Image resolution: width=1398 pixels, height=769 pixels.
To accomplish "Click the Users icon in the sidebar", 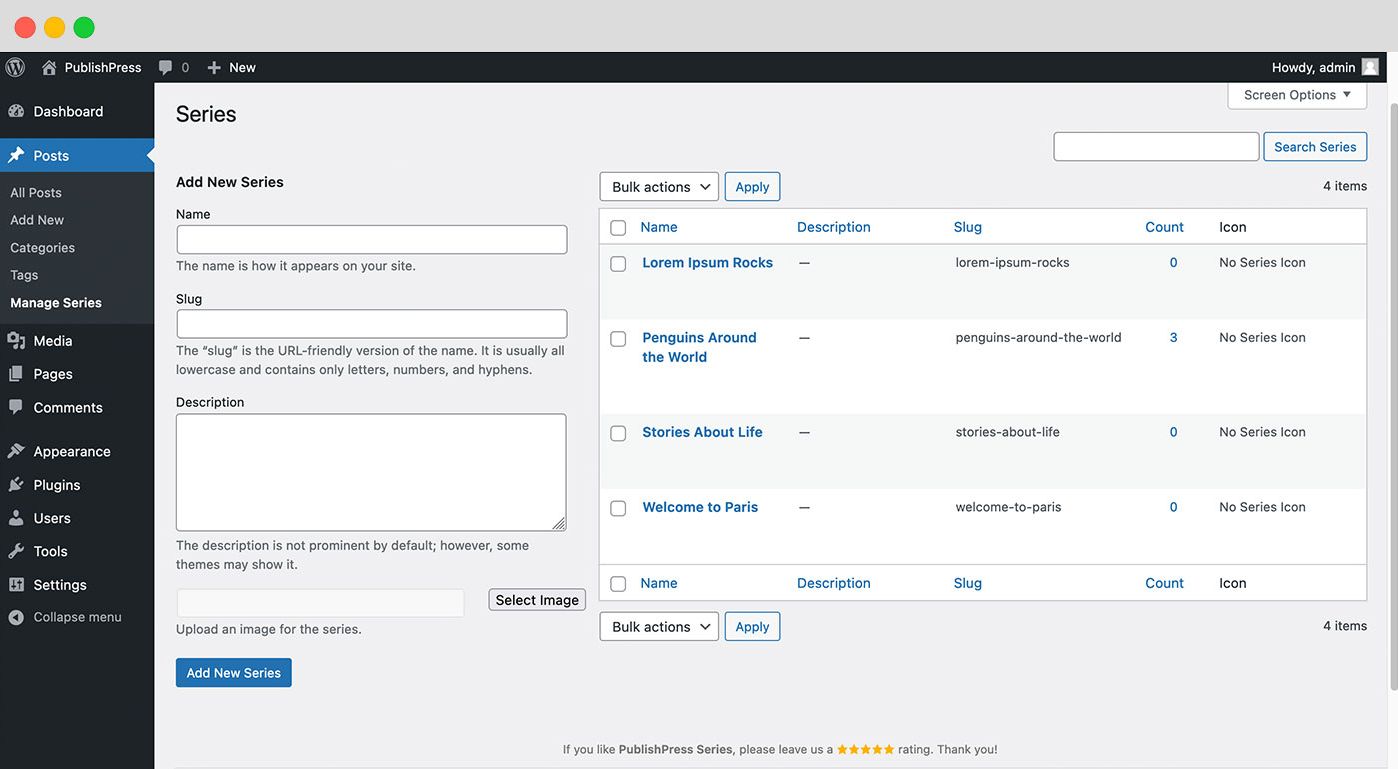I will click(x=17, y=518).
